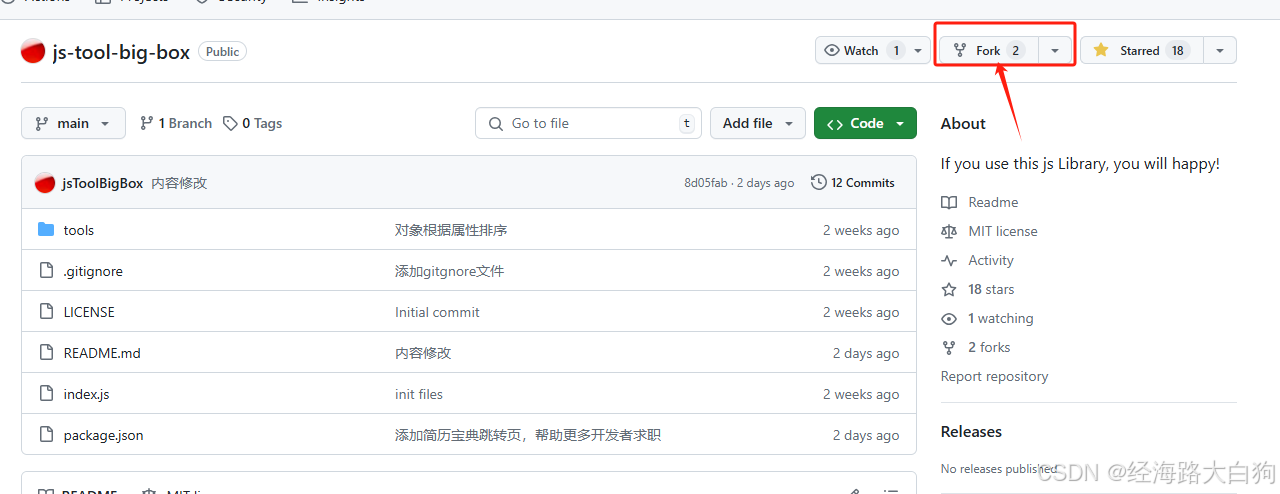This screenshot has width=1280, height=494.
Task: Focus the Go to file search field
Action: [x=588, y=123]
